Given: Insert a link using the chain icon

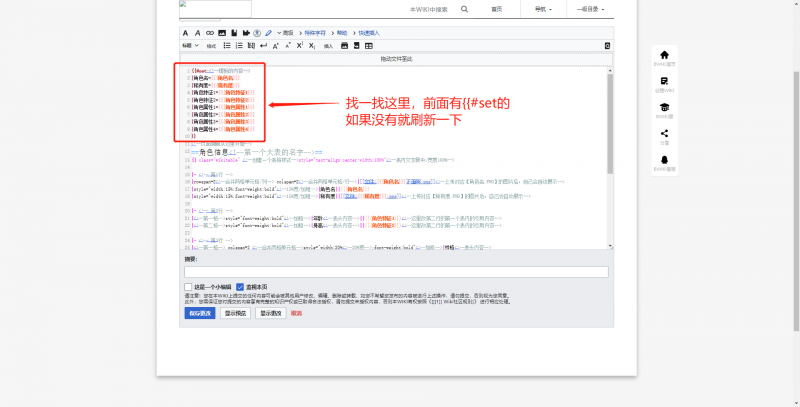Looking at the screenshot, I should pyautogui.click(x=210, y=33).
